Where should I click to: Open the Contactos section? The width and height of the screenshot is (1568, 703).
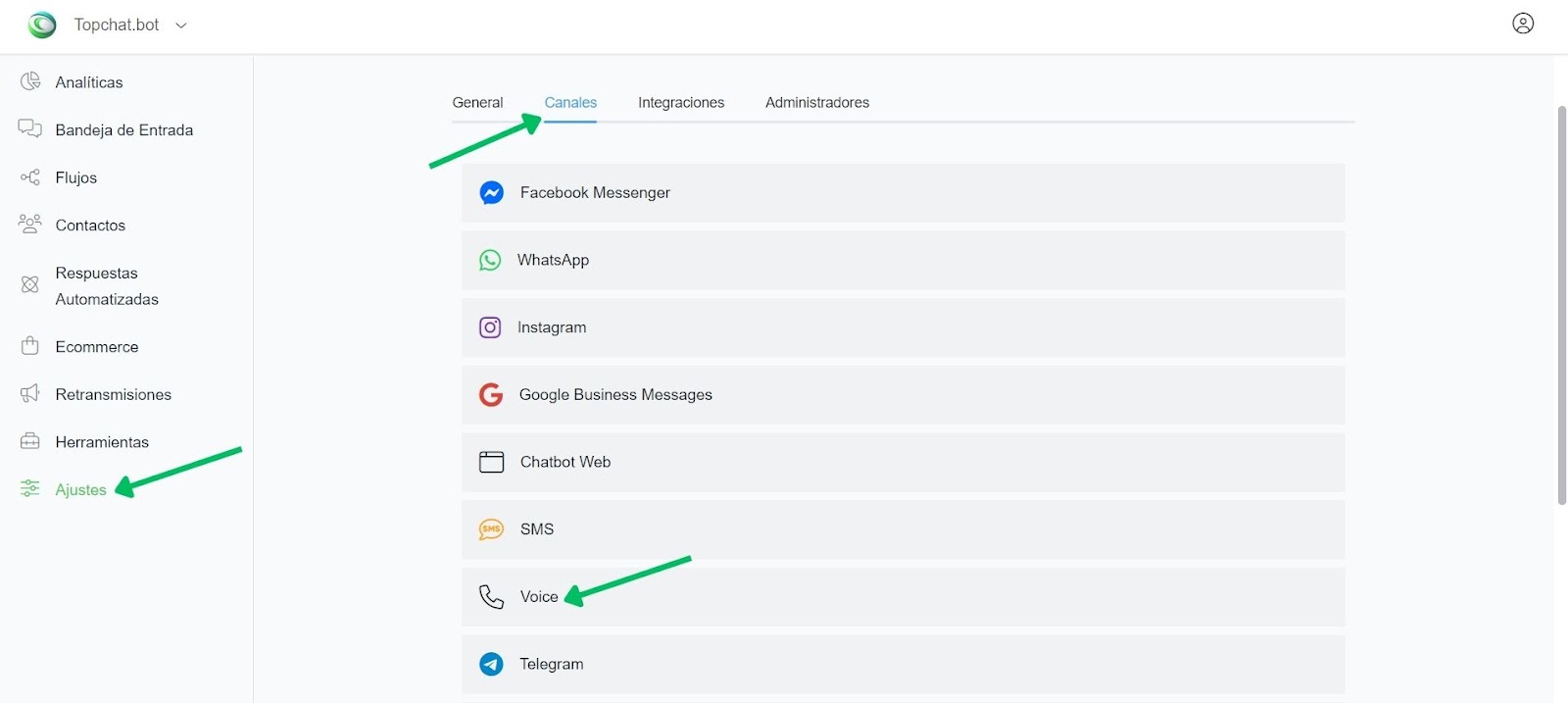pos(90,225)
